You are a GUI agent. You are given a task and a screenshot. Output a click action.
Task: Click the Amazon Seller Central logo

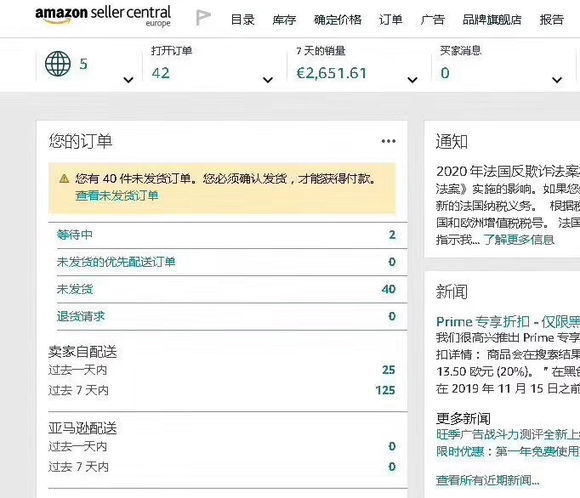(x=103, y=16)
